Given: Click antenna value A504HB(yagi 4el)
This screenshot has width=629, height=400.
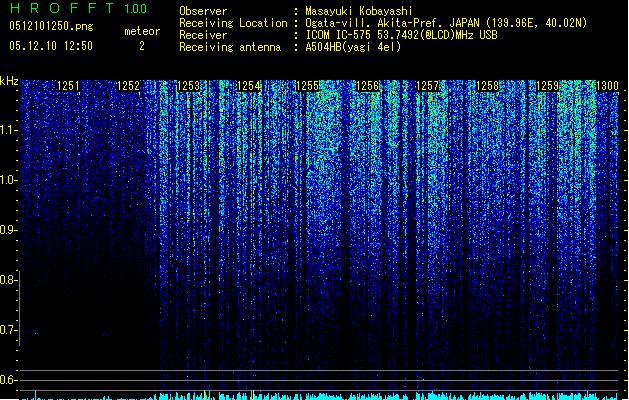Looking at the screenshot, I should (353, 47).
